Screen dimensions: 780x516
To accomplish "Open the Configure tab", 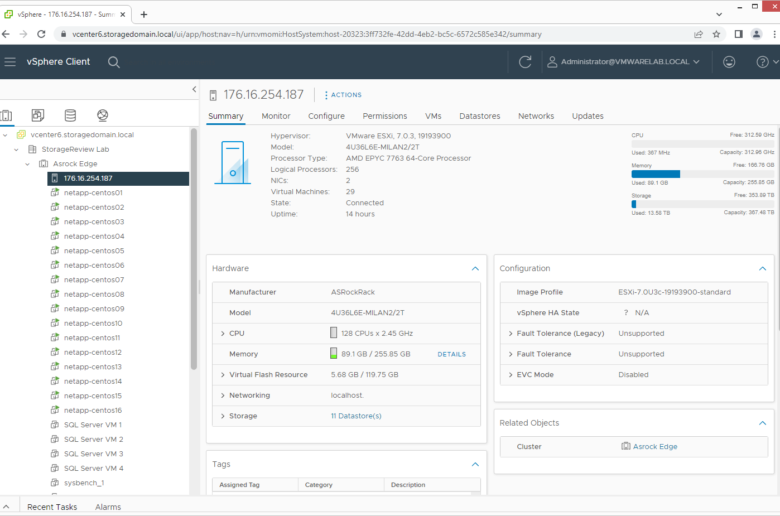I will click(326, 116).
